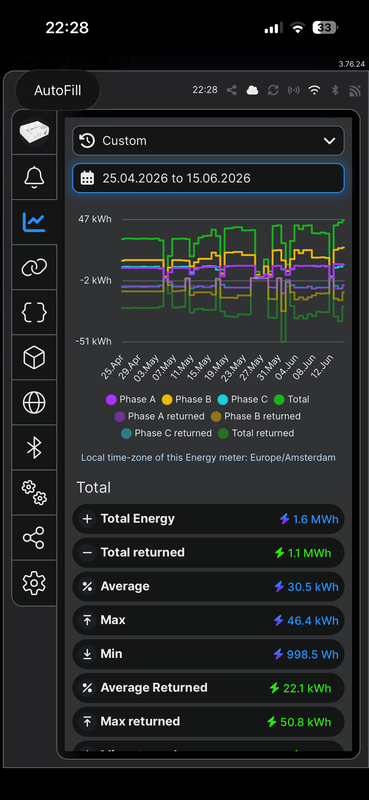Click the refresh sync arrows icon
Image resolution: width=369 pixels, height=800 pixels.
coord(273,90)
